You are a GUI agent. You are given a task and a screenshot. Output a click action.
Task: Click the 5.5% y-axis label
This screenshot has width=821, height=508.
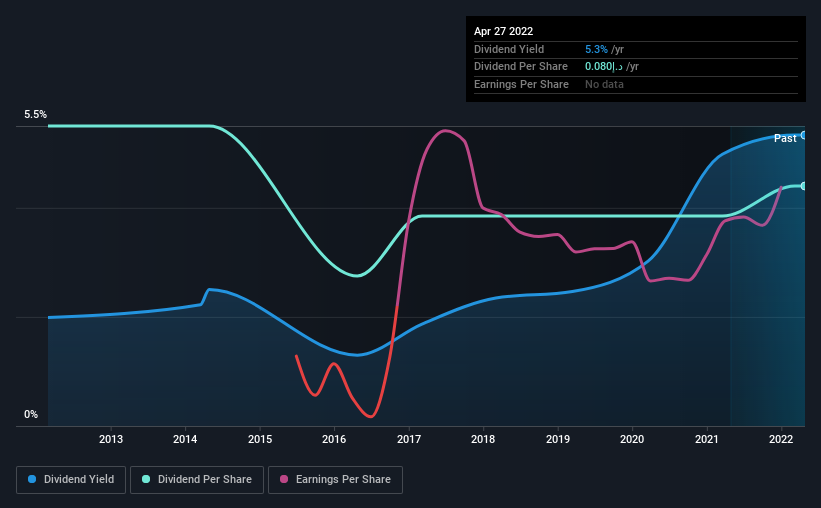click(x=35, y=114)
